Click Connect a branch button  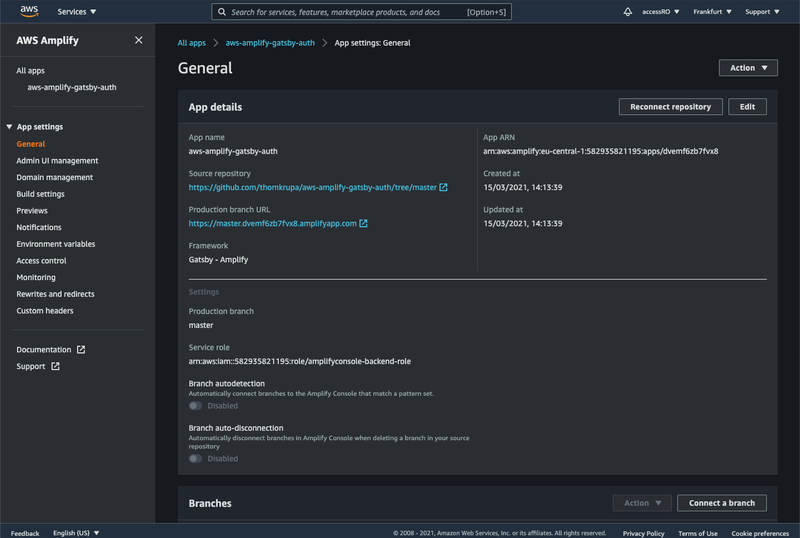click(721, 503)
